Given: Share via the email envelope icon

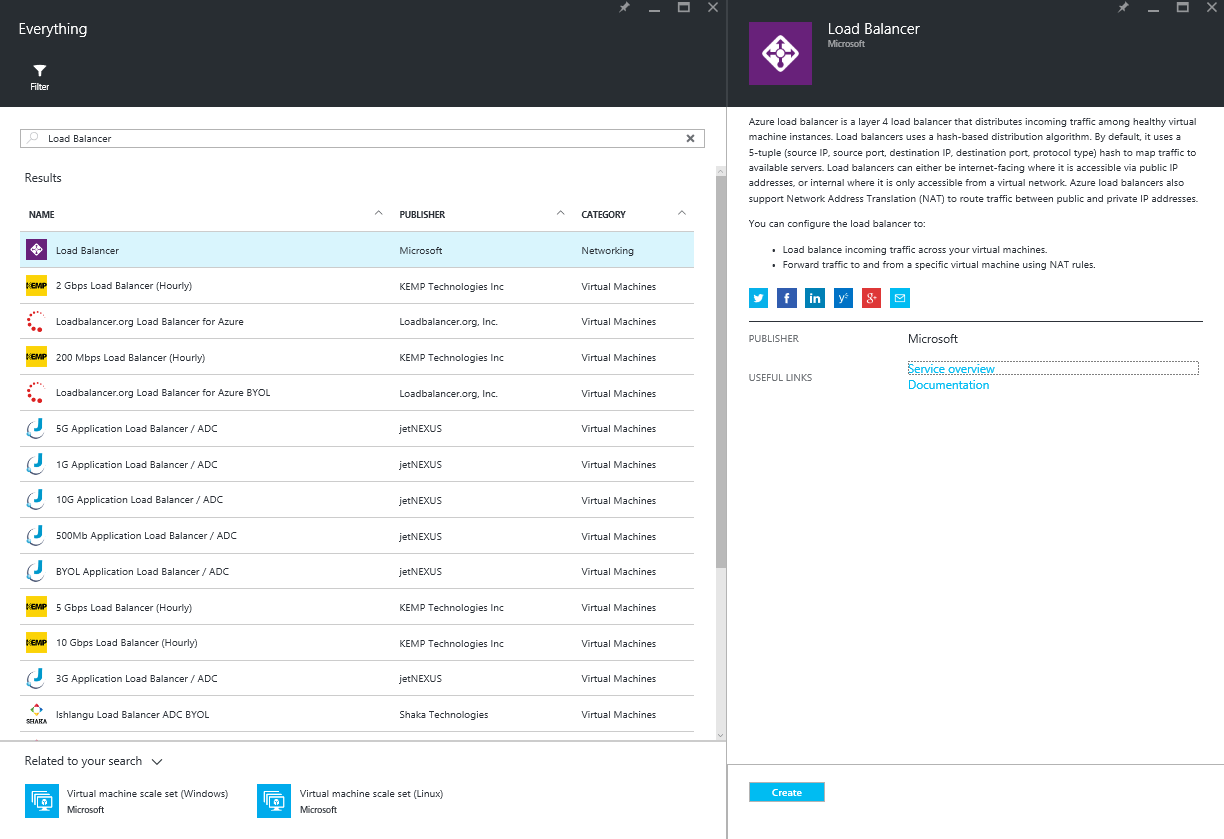Looking at the screenshot, I should pos(900,298).
